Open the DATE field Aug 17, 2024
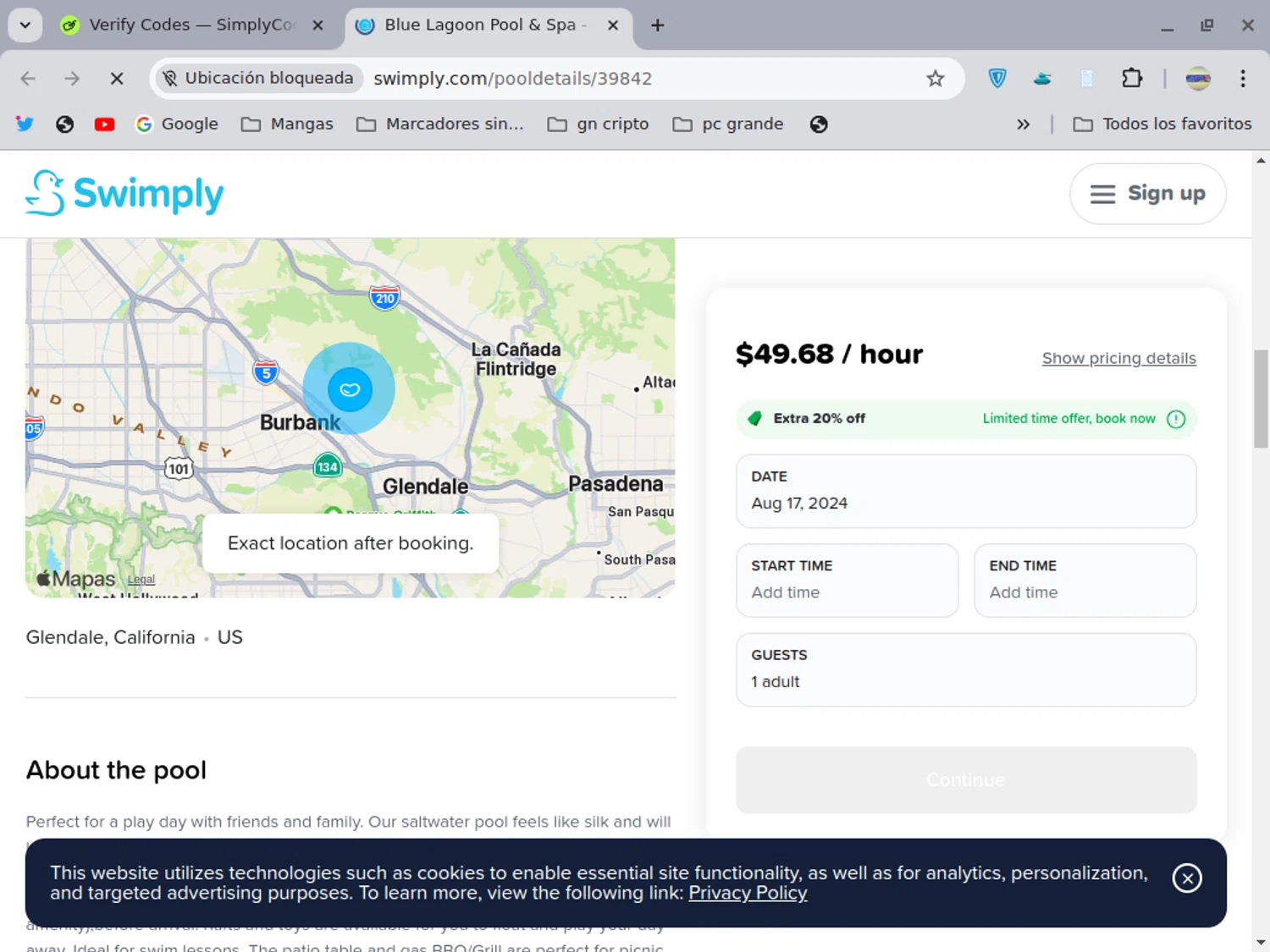This screenshot has height=952, width=1270. [966, 491]
